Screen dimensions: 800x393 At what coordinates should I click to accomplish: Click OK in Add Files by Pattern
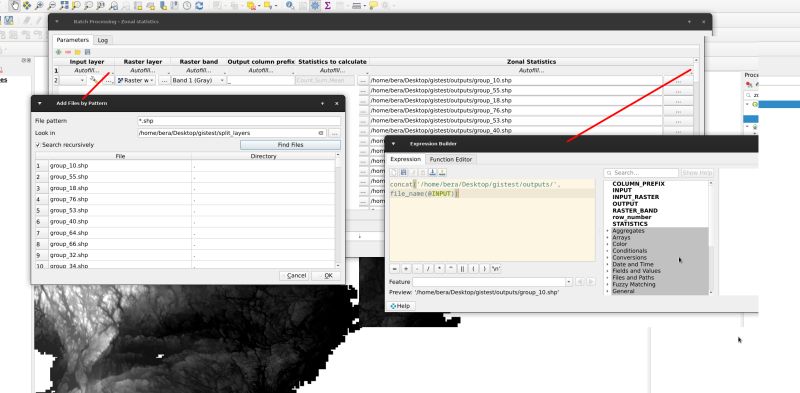pos(327,276)
